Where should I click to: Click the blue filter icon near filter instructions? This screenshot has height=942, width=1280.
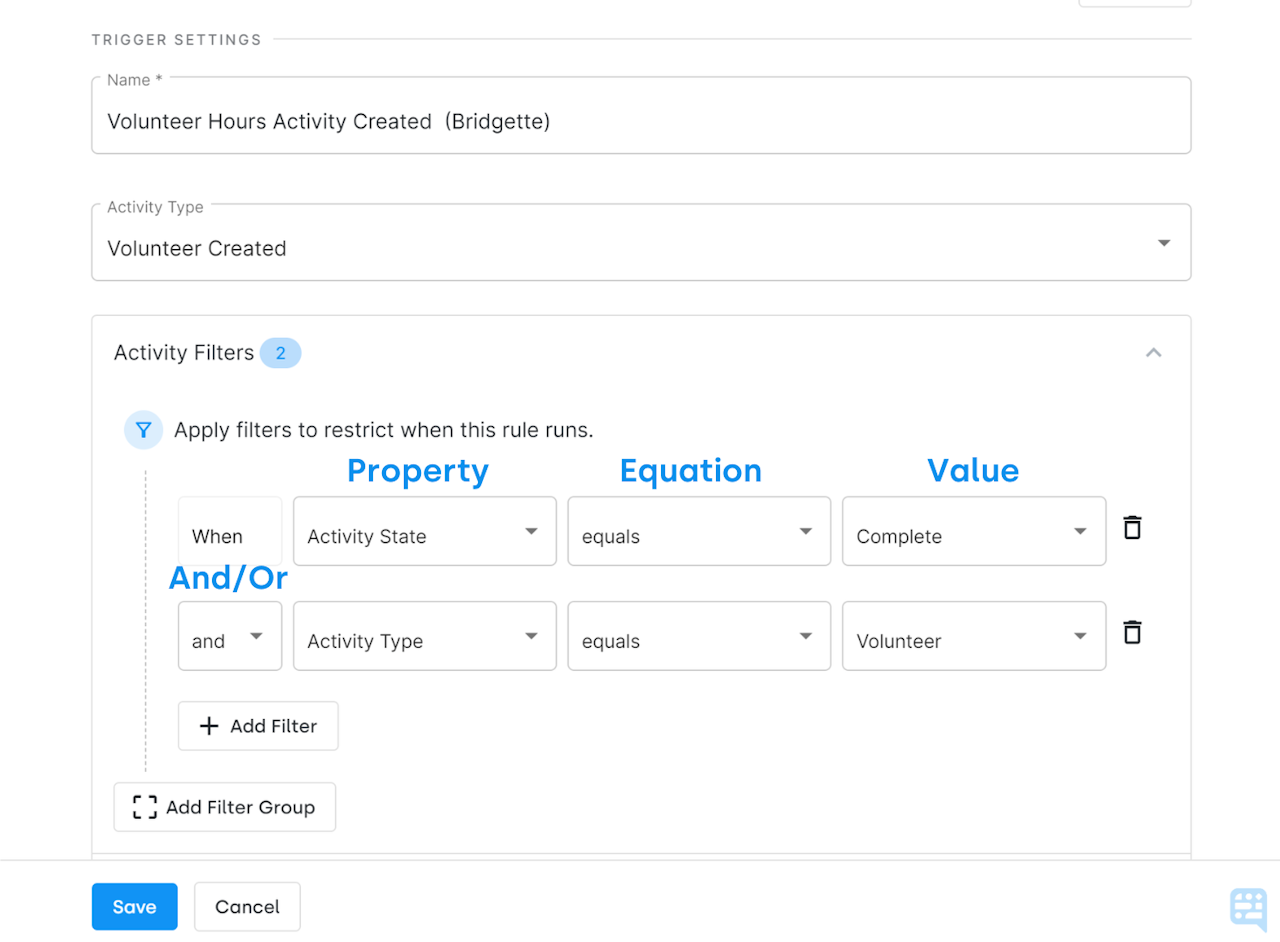pyautogui.click(x=143, y=430)
